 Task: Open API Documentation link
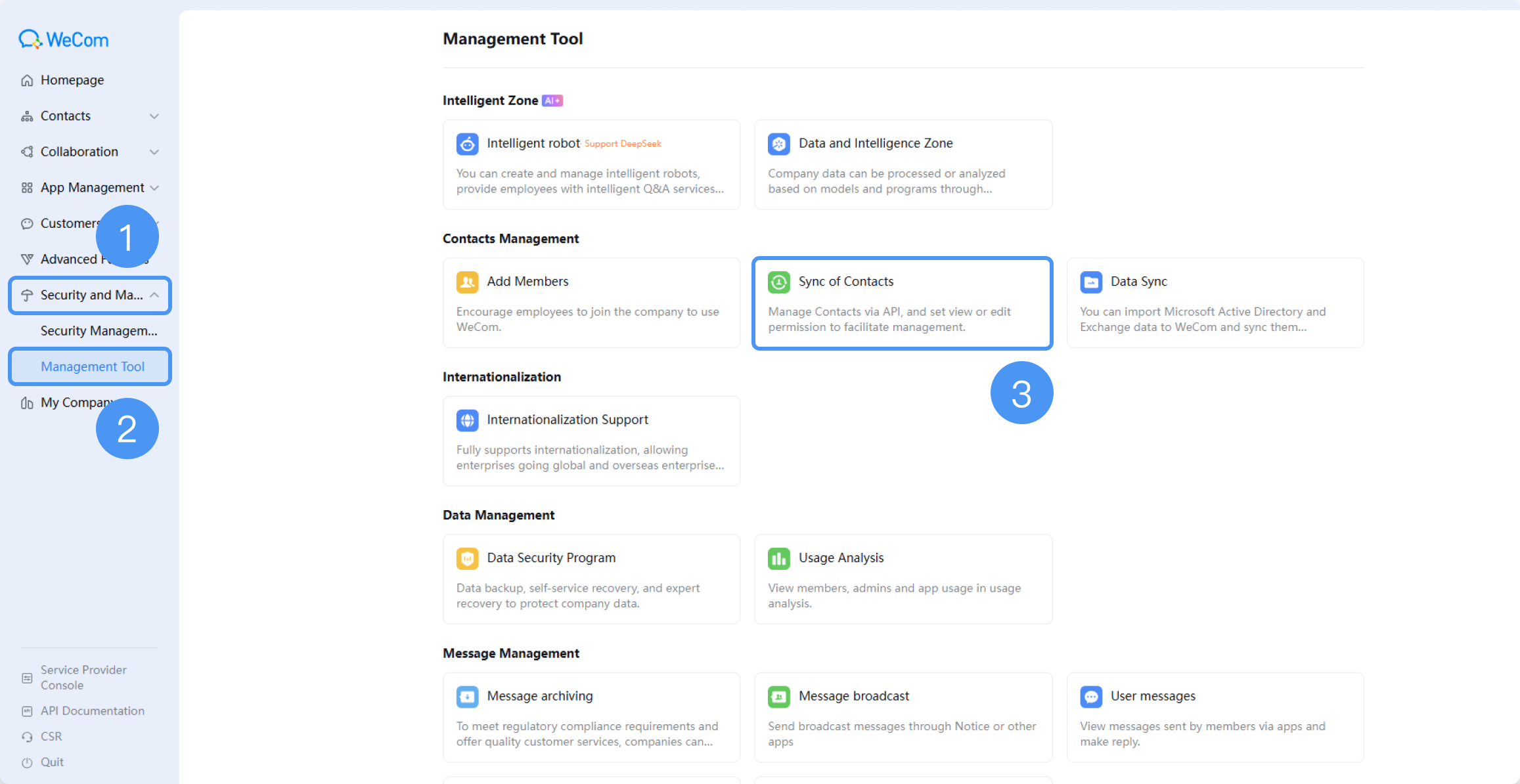point(92,711)
